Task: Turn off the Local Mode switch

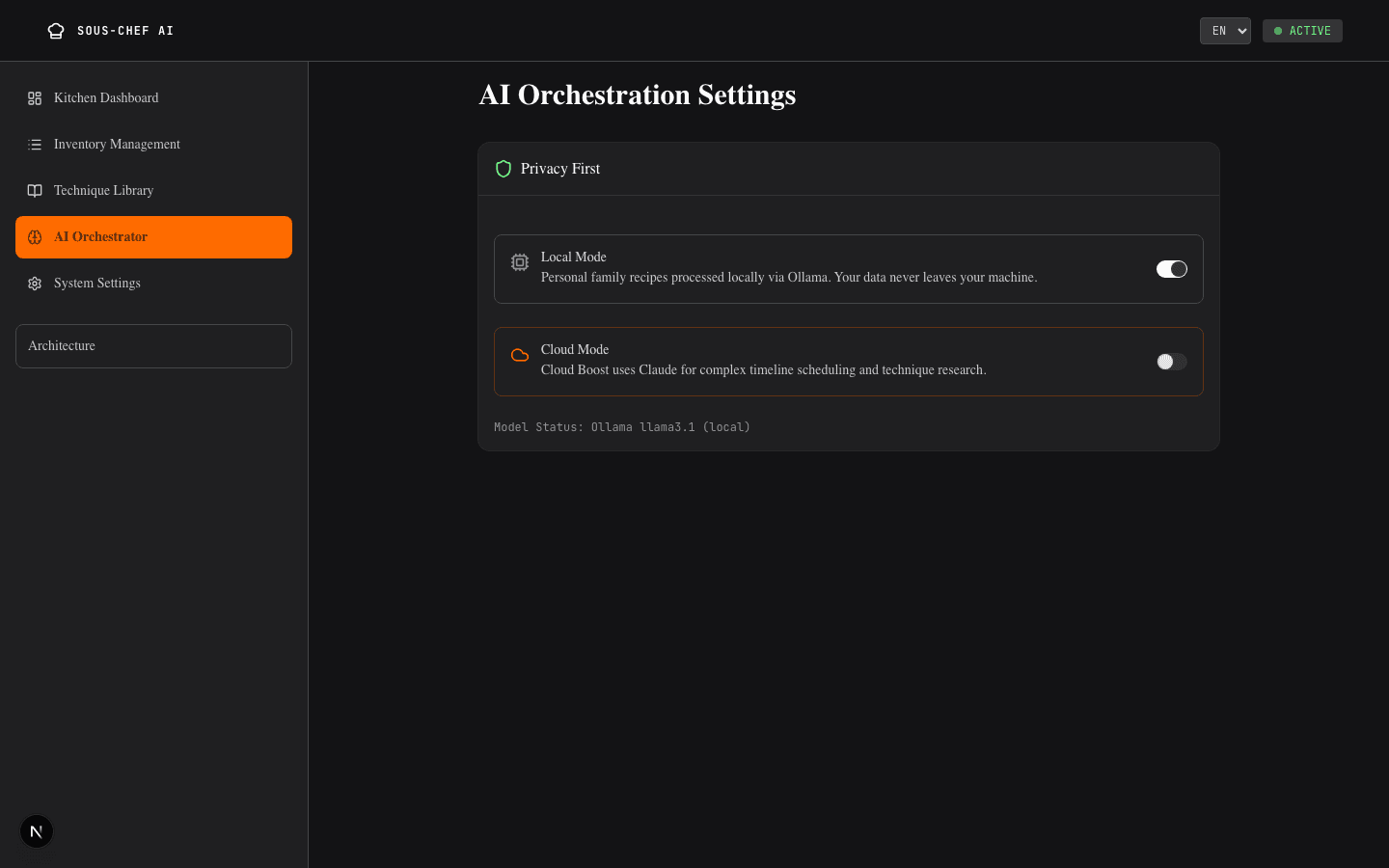Action: point(1172,269)
